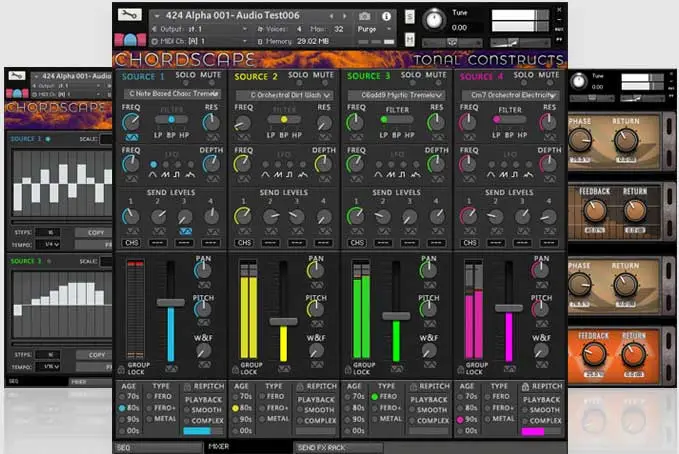This screenshot has width=679, height=454.
Task: Select MIXER tab in left background window
Action: 90,382
